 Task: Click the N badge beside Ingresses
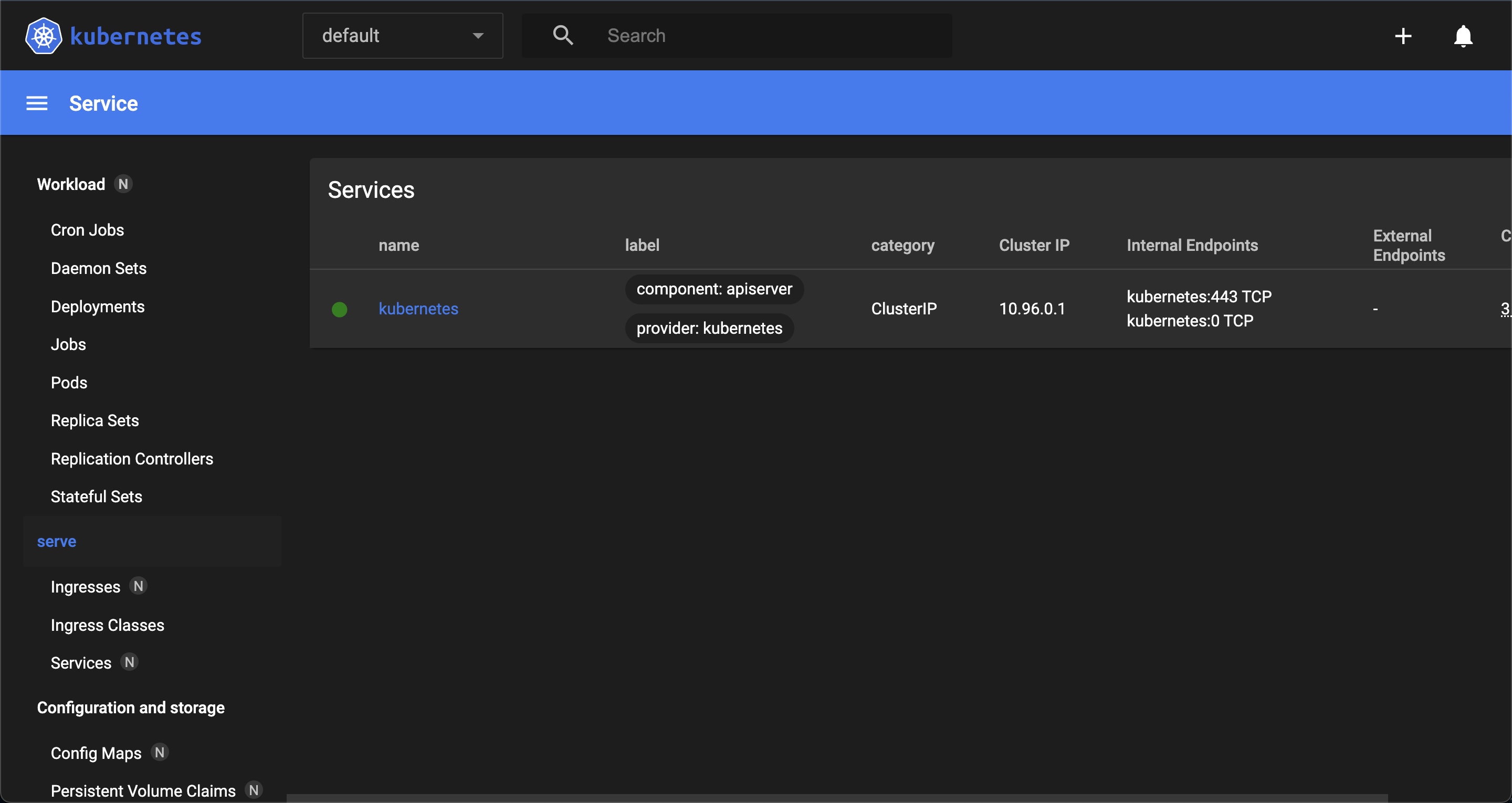point(139,586)
